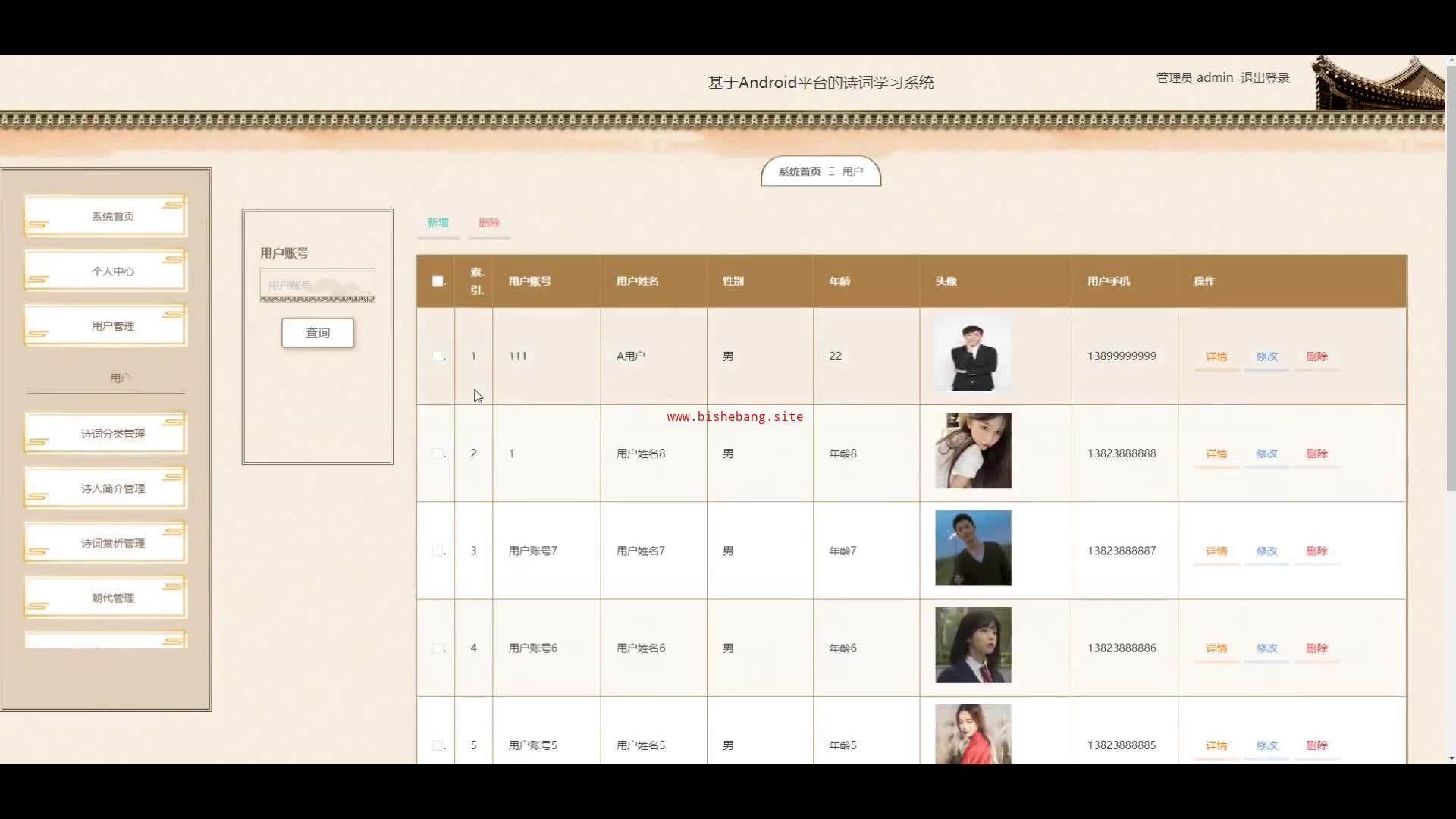
Task: Delete user 用户账号7 via 删除
Action: pyautogui.click(x=1316, y=551)
